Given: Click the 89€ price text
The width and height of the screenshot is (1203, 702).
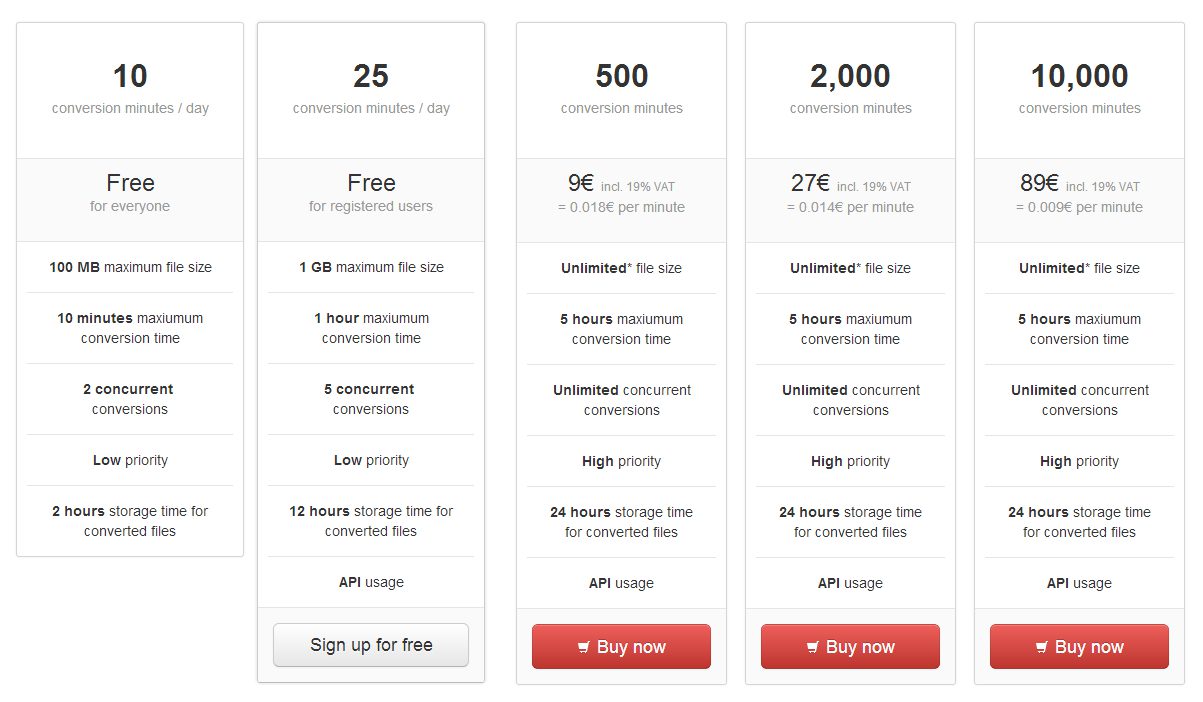Looking at the screenshot, I should click(1039, 184).
